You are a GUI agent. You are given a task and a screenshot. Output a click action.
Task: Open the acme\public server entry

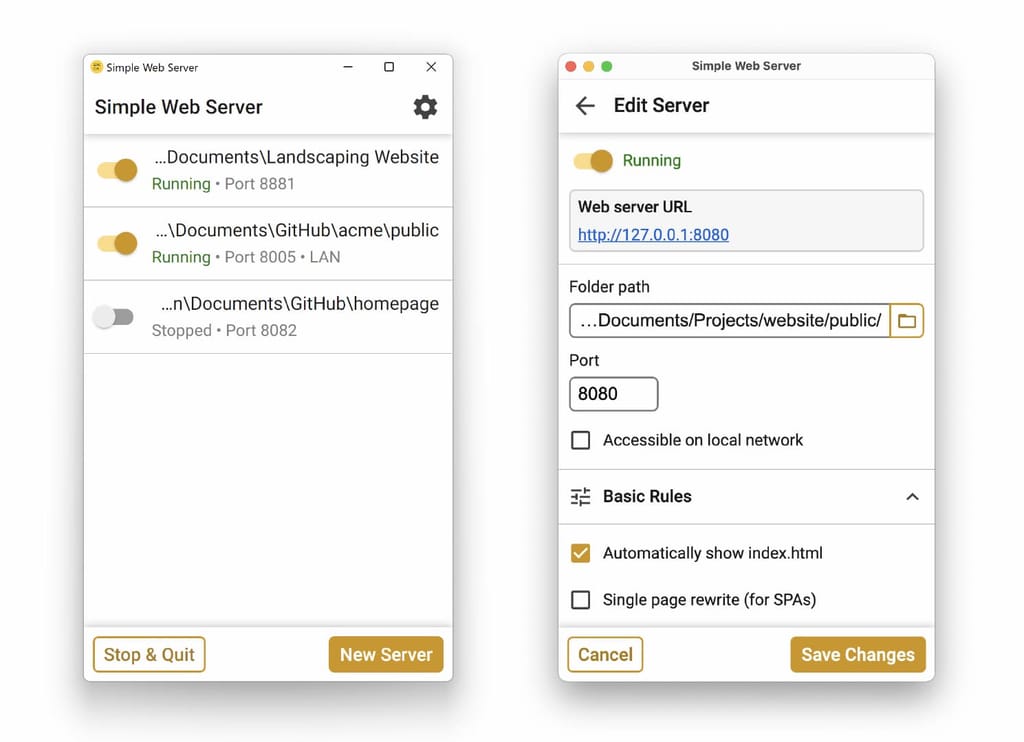coord(296,243)
